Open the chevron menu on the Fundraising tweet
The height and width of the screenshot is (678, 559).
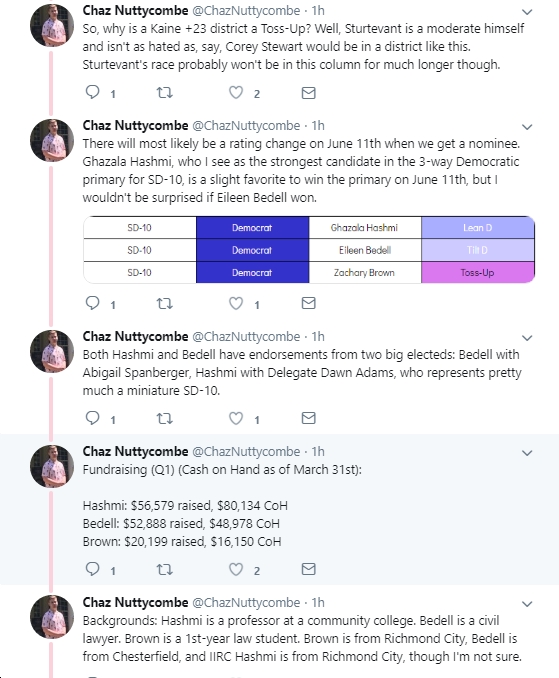coord(527,453)
